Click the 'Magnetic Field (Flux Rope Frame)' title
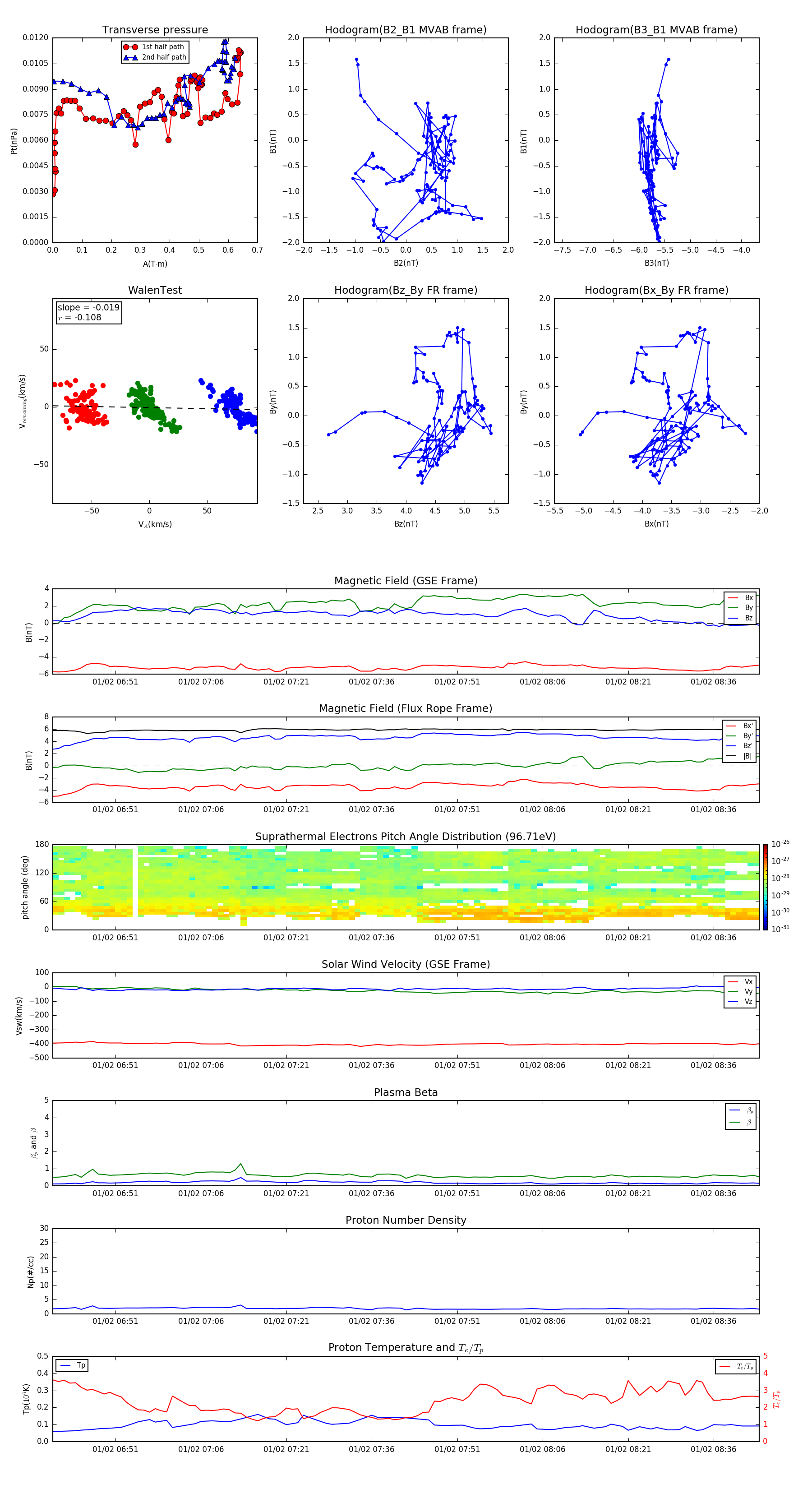Image resolution: width=812 pixels, height=1489 pixels. (406, 709)
